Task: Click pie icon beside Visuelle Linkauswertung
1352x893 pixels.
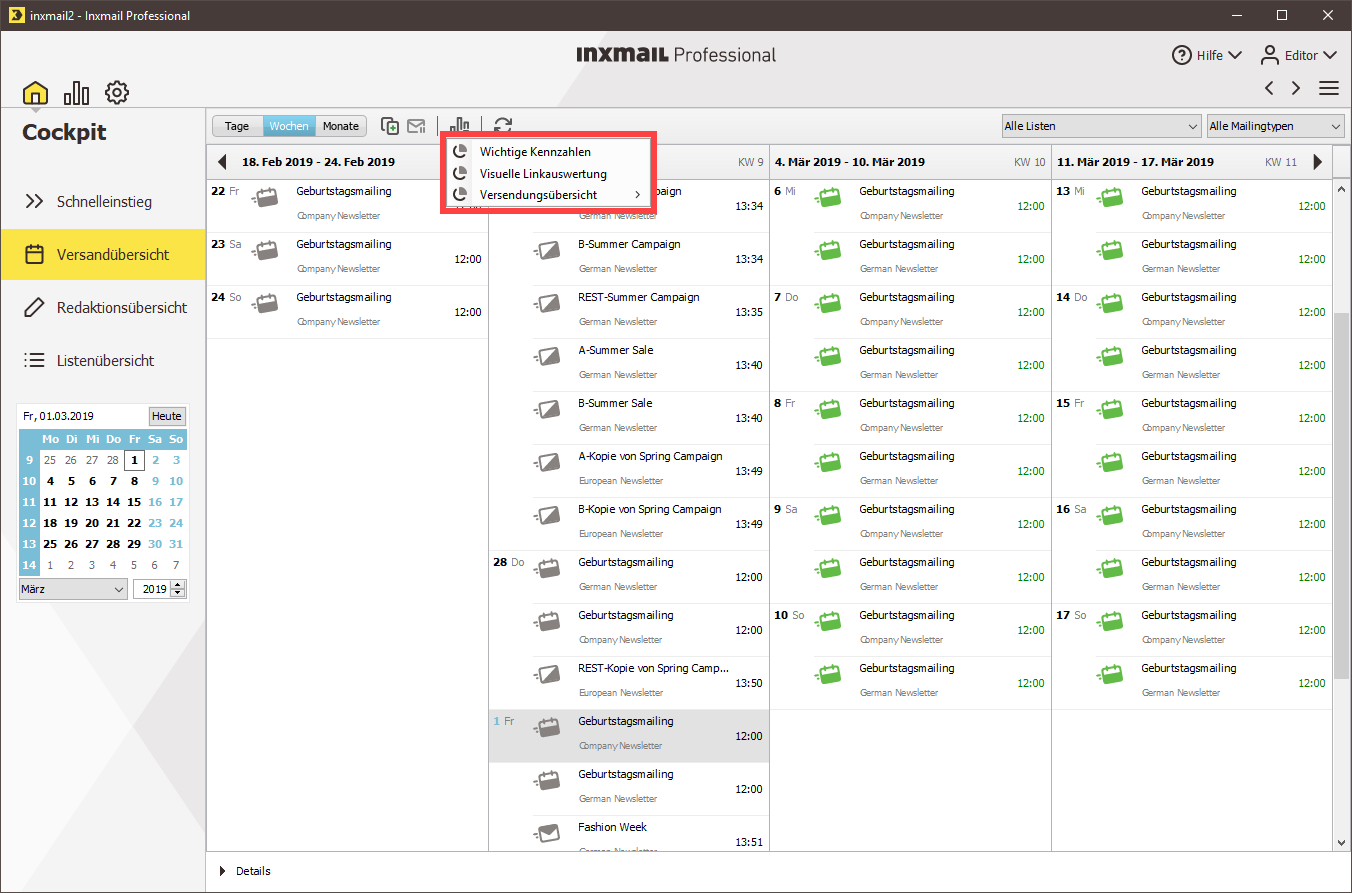Action: [x=460, y=173]
